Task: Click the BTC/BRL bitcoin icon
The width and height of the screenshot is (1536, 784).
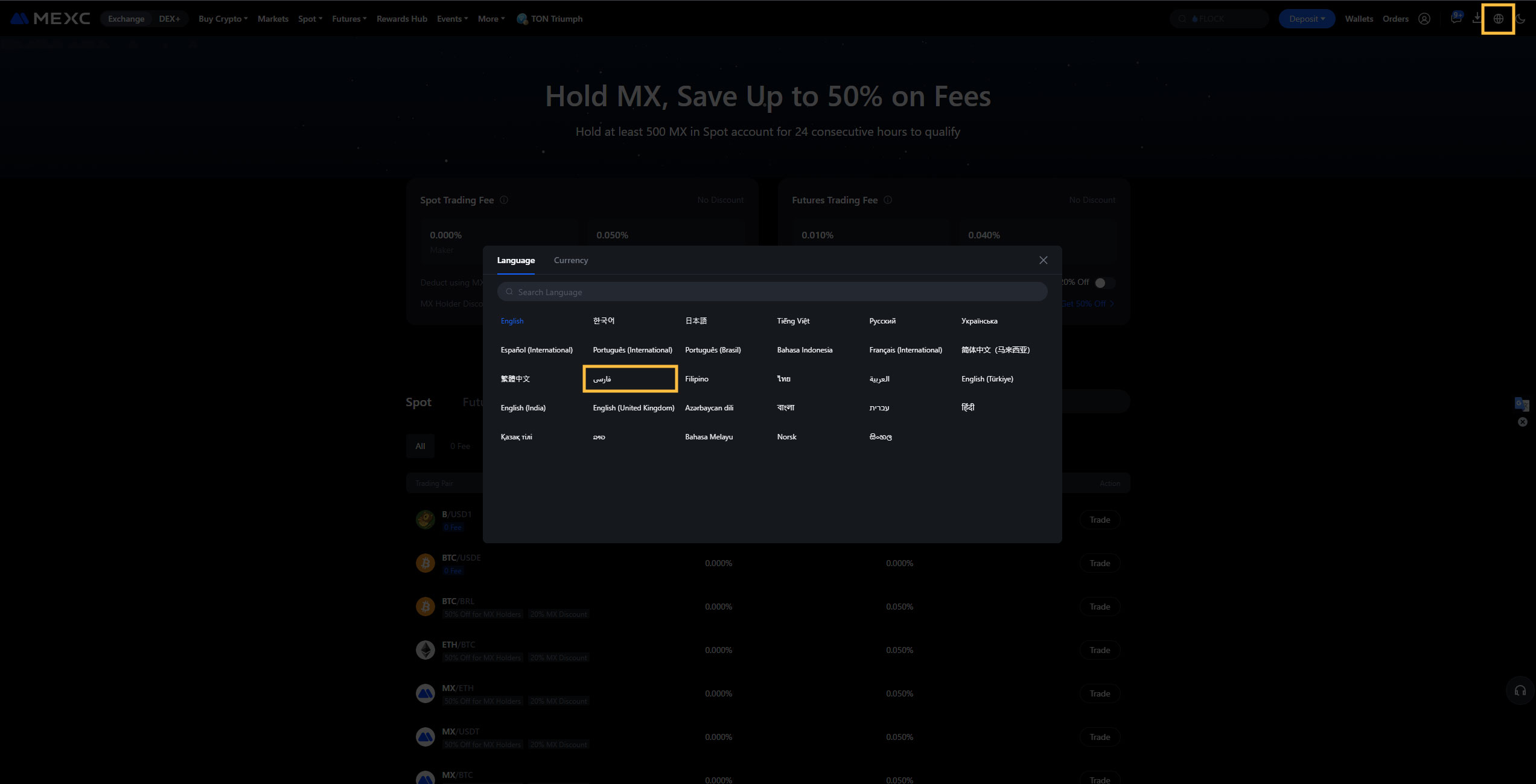Action: click(x=425, y=606)
